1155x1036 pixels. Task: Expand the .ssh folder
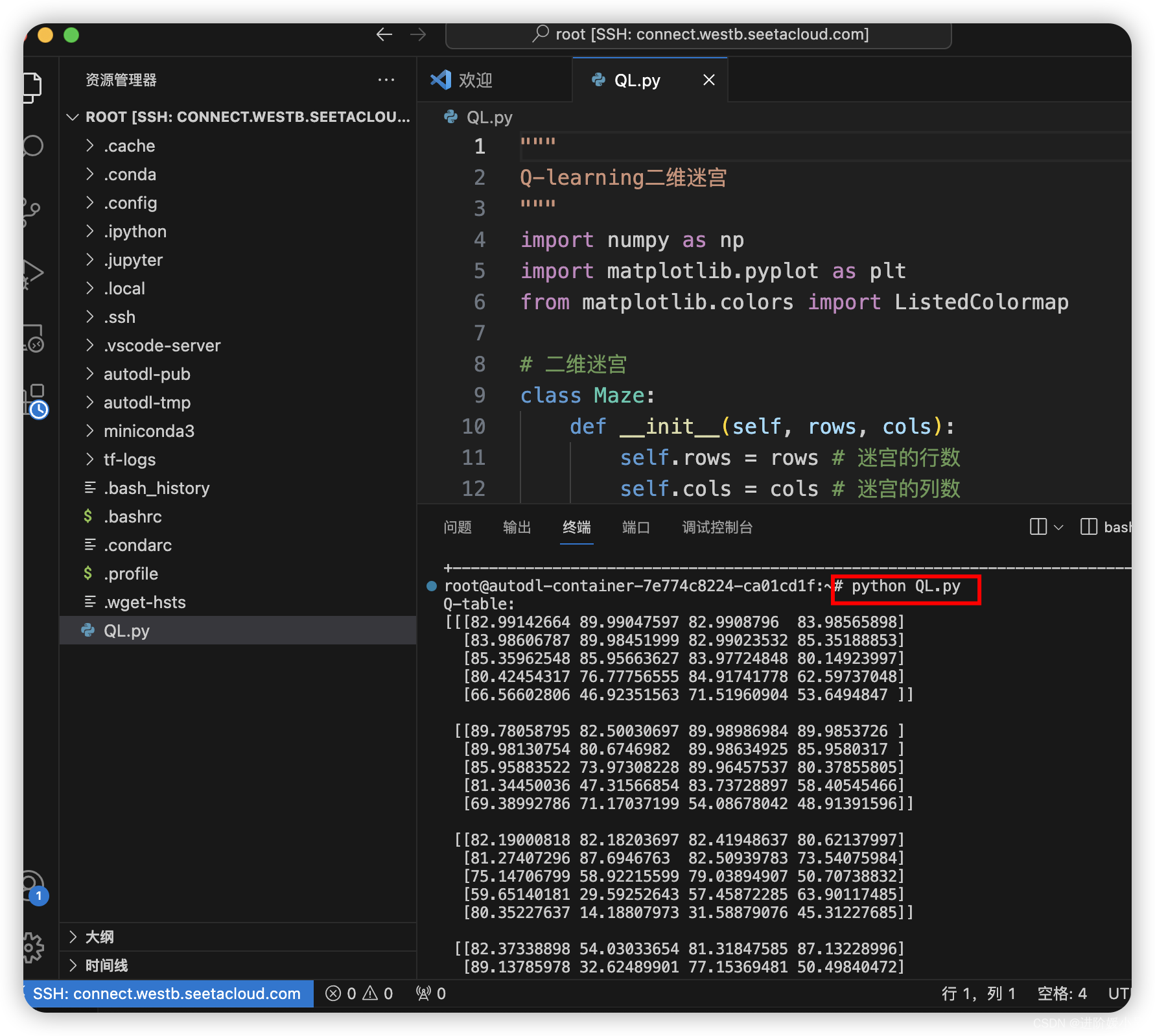[239, 317]
